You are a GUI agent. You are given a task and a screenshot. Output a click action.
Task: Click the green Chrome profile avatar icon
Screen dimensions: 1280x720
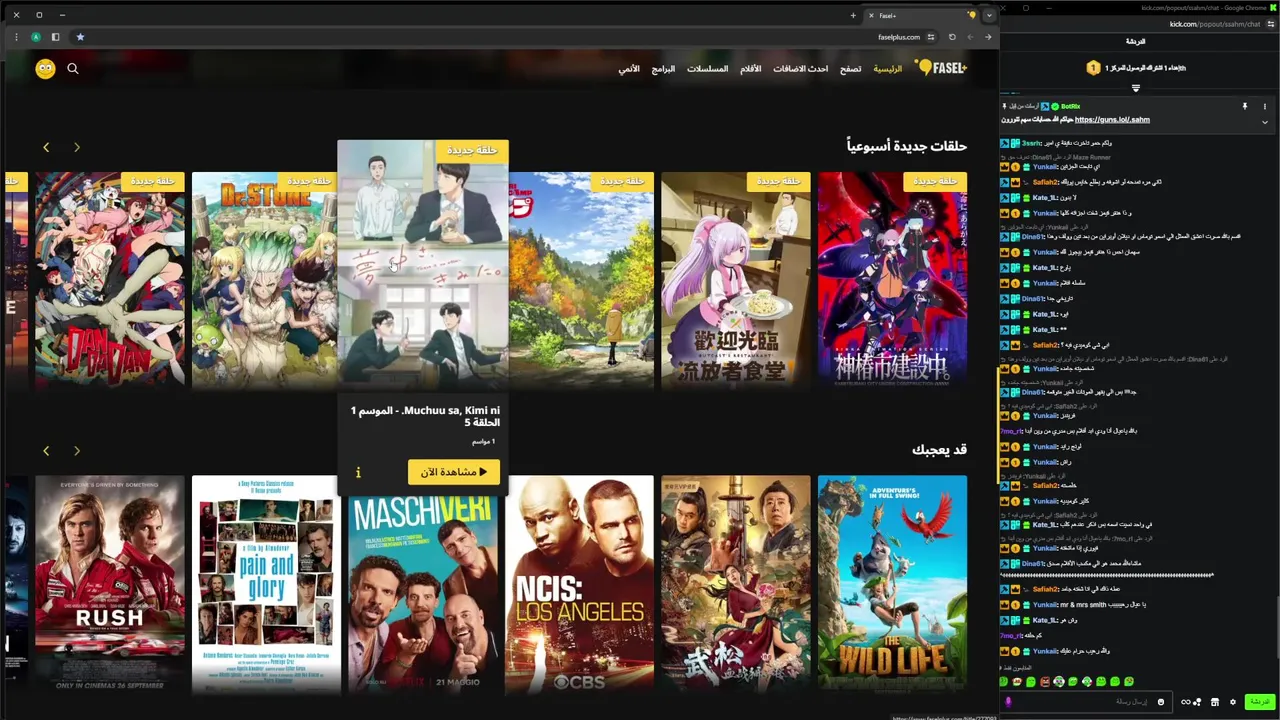[36, 37]
